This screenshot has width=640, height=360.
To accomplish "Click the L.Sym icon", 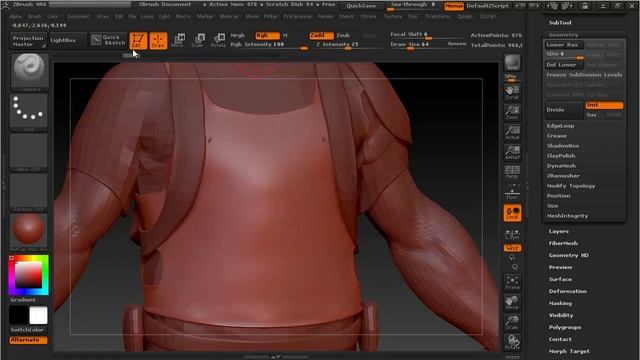I will [x=512, y=234].
